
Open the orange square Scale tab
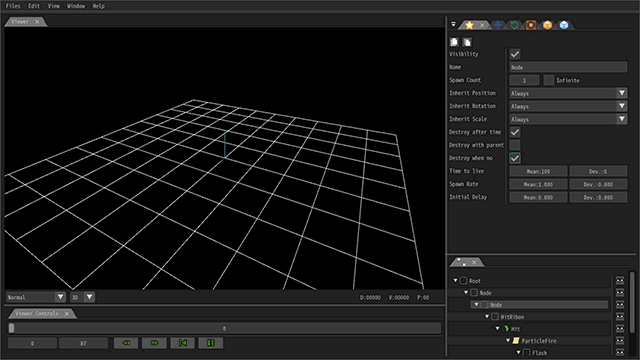pos(531,25)
